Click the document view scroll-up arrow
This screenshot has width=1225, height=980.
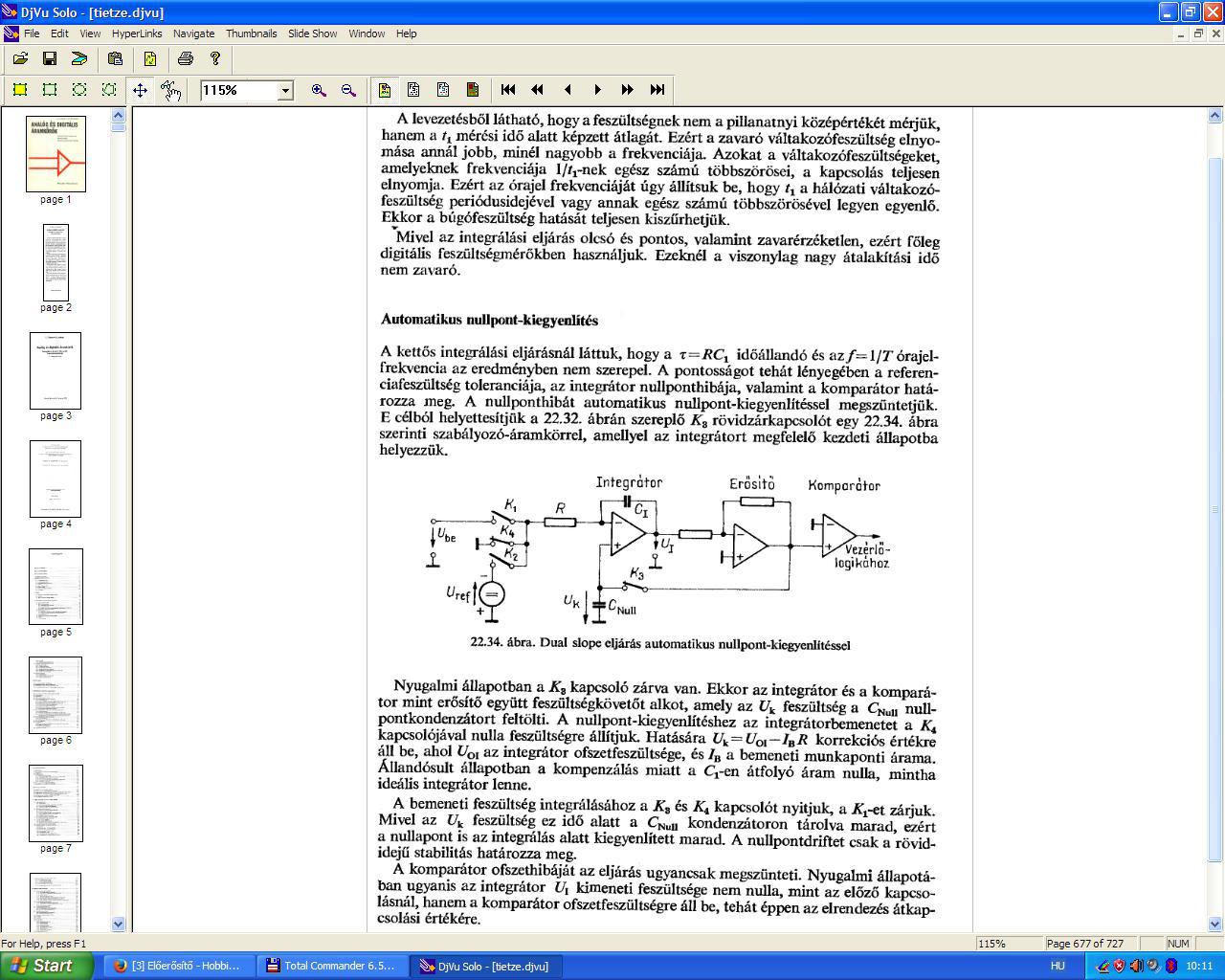coord(1216,116)
